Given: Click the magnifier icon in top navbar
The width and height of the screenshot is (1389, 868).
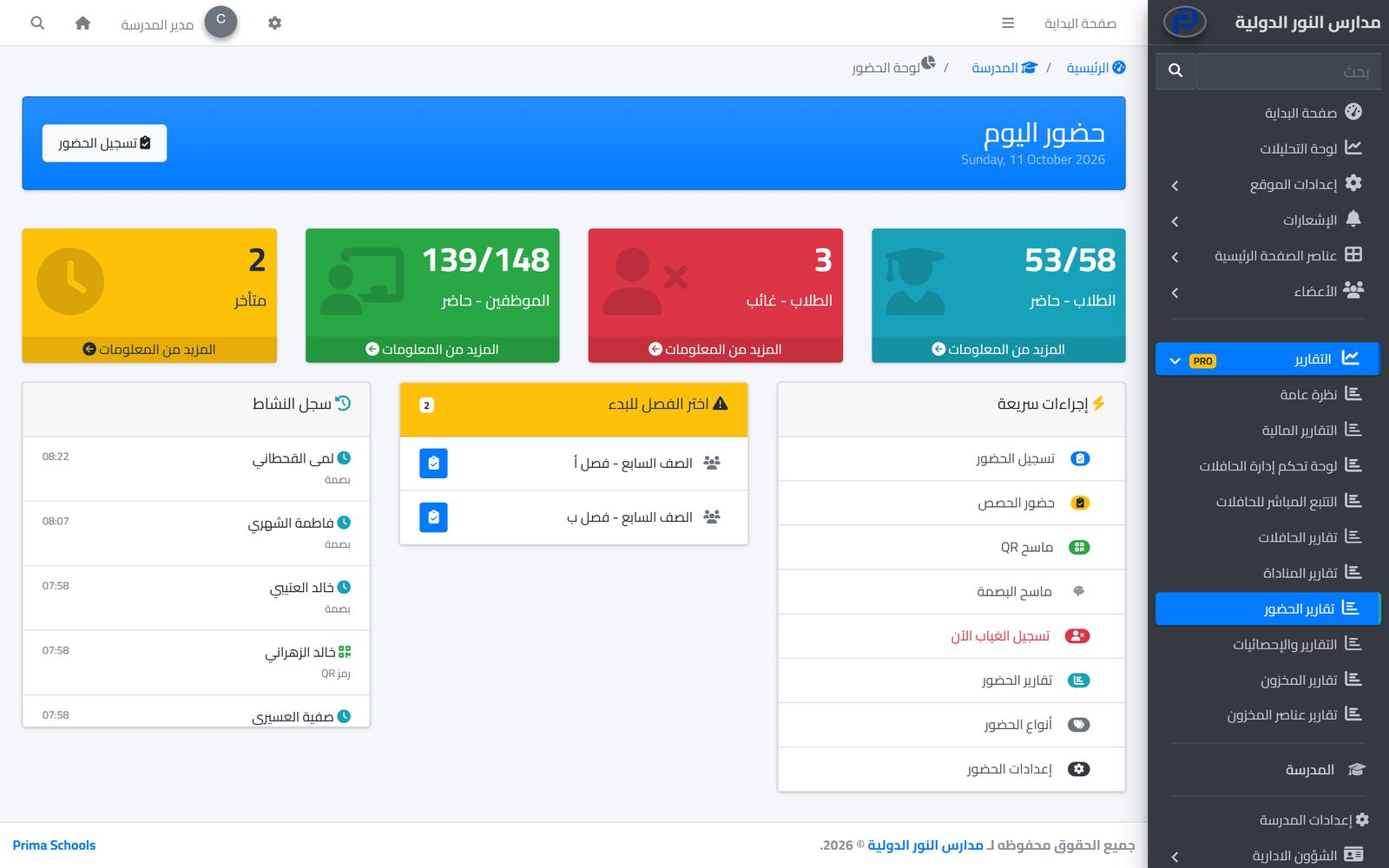Looking at the screenshot, I should (37, 23).
